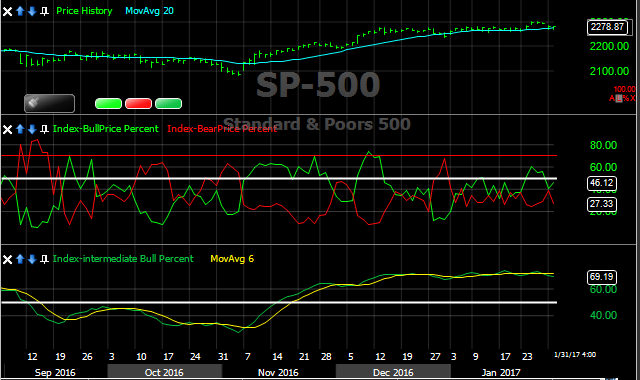Move Price History panel down
This screenshot has width=640, height=380.
pyautogui.click(x=32, y=11)
